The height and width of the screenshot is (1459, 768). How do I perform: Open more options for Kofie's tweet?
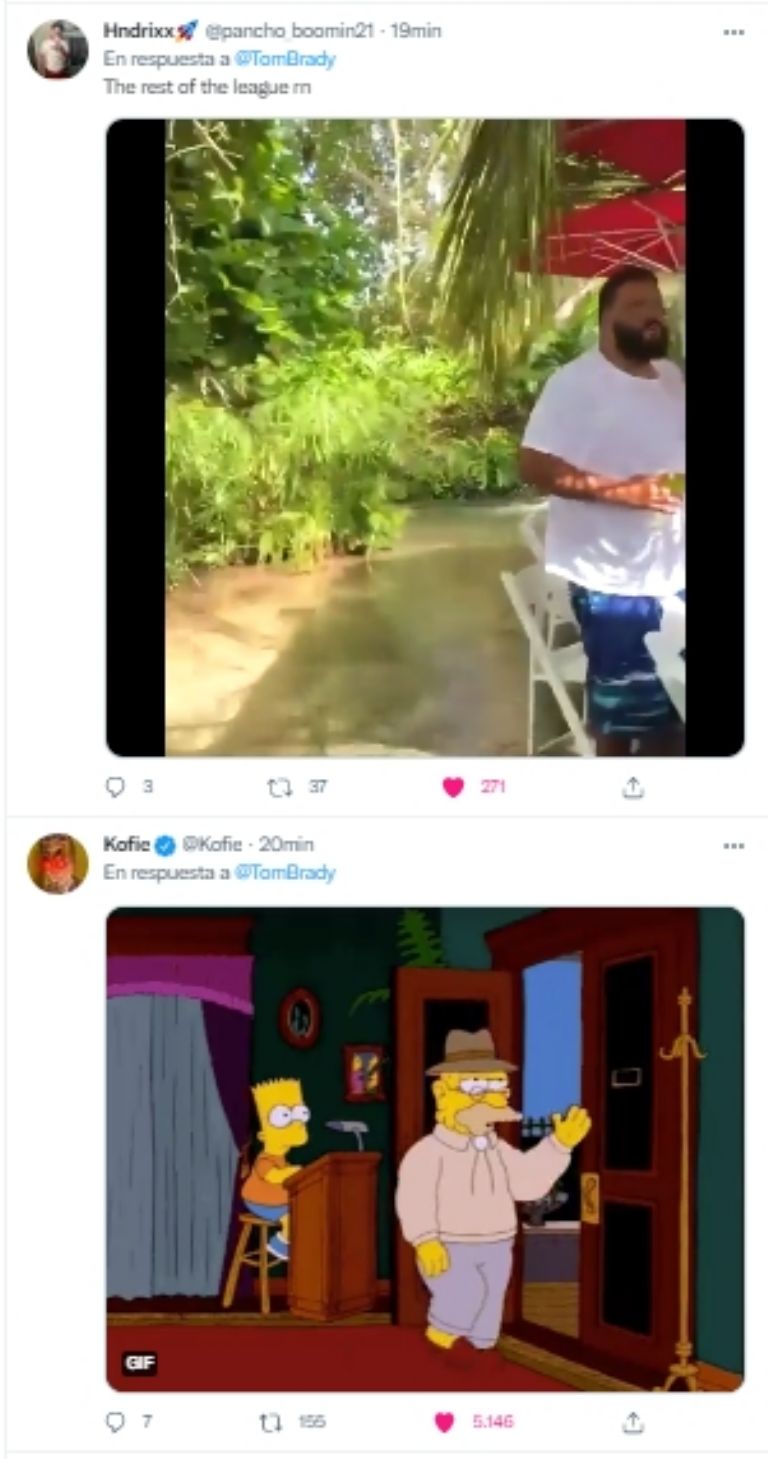click(x=734, y=846)
